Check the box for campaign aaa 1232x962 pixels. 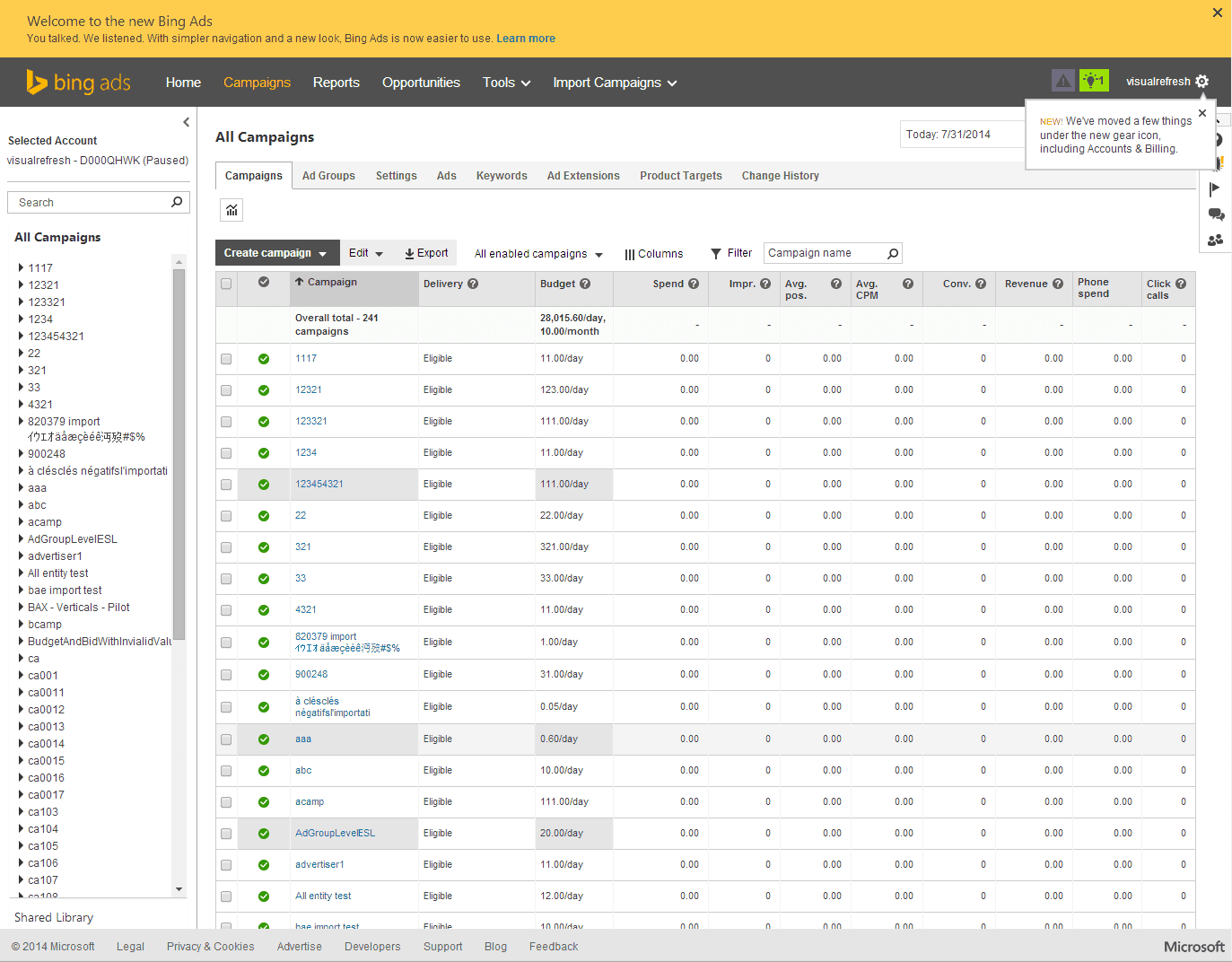(226, 739)
